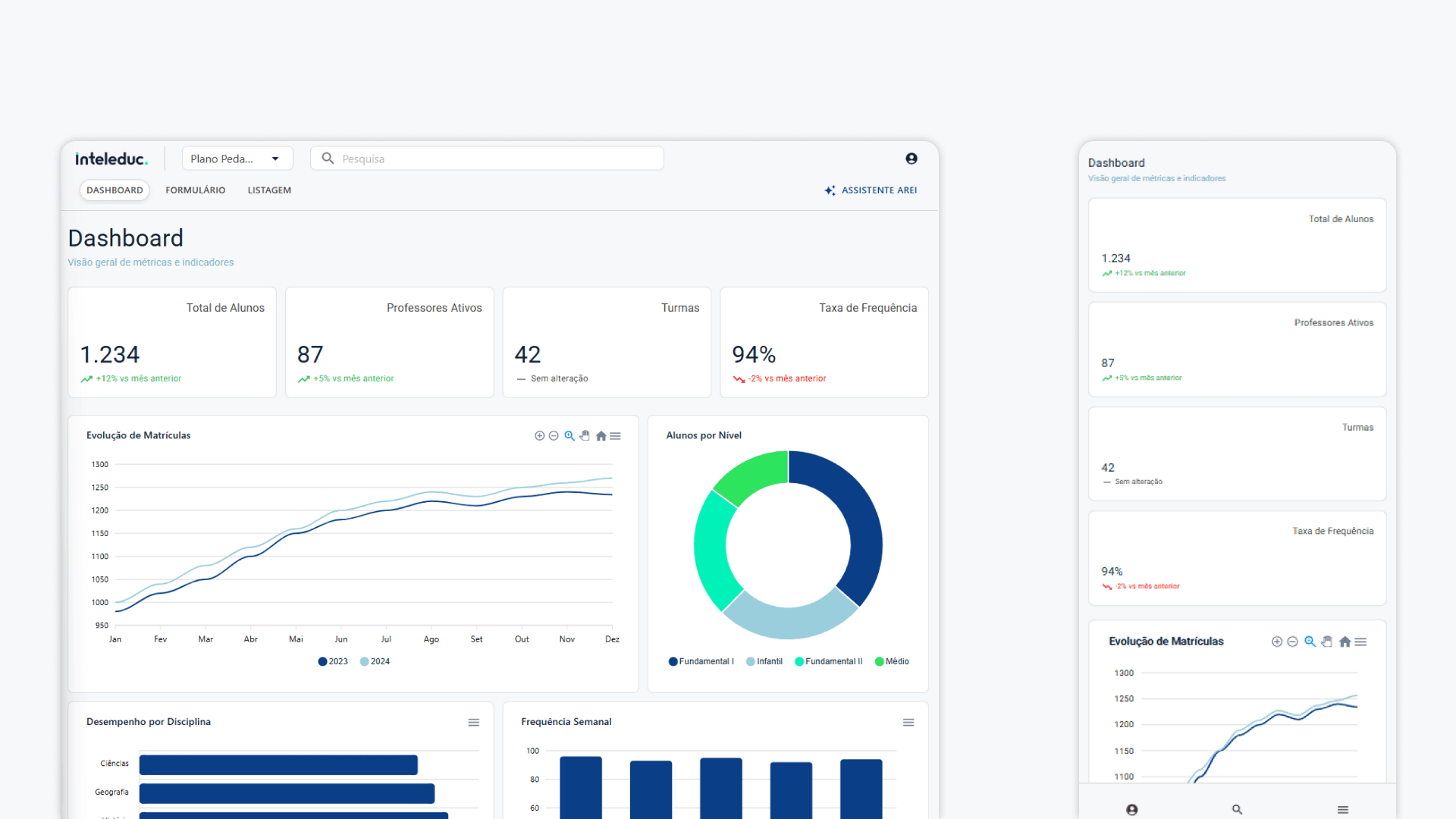Click the Inteleduc logo

(x=111, y=158)
